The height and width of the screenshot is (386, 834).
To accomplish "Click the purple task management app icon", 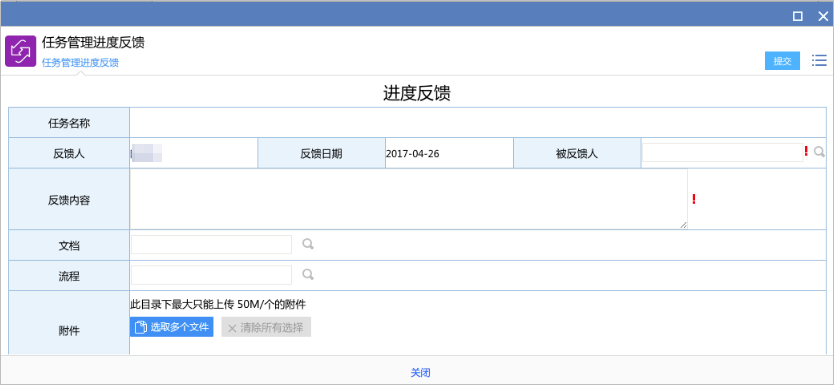I will tap(20, 51).
